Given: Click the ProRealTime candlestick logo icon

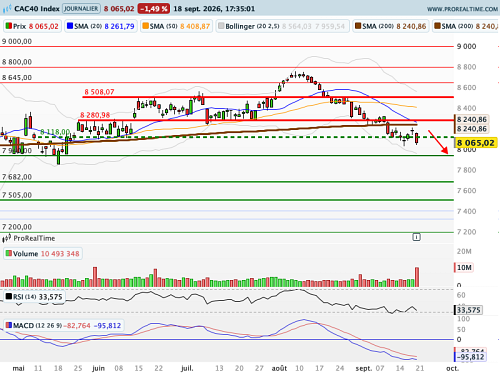Looking at the screenshot, I should [x=7, y=238].
